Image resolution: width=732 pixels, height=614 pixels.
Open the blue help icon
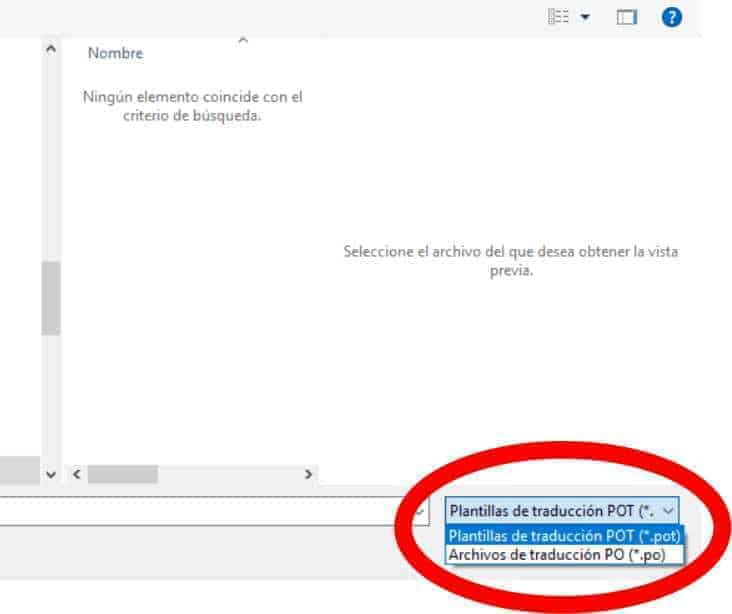(x=672, y=17)
